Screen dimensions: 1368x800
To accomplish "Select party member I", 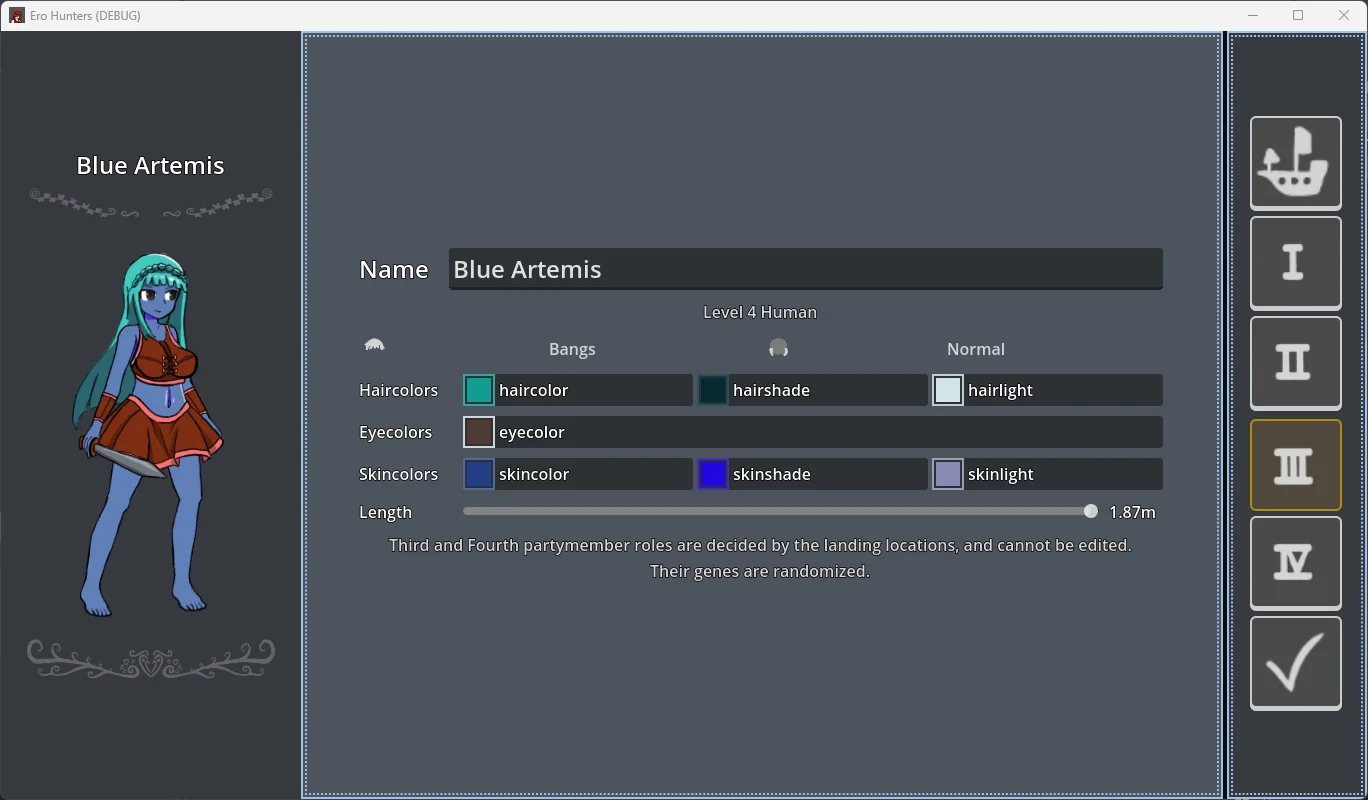I will [x=1295, y=263].
